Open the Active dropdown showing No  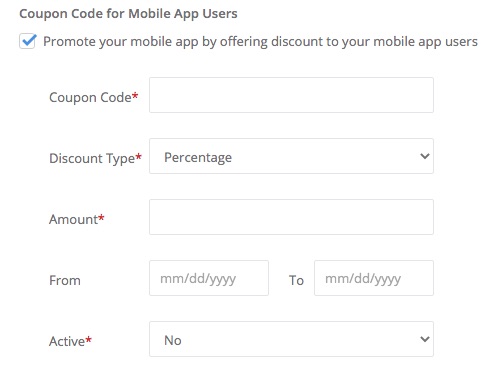[x=291, y=339]
